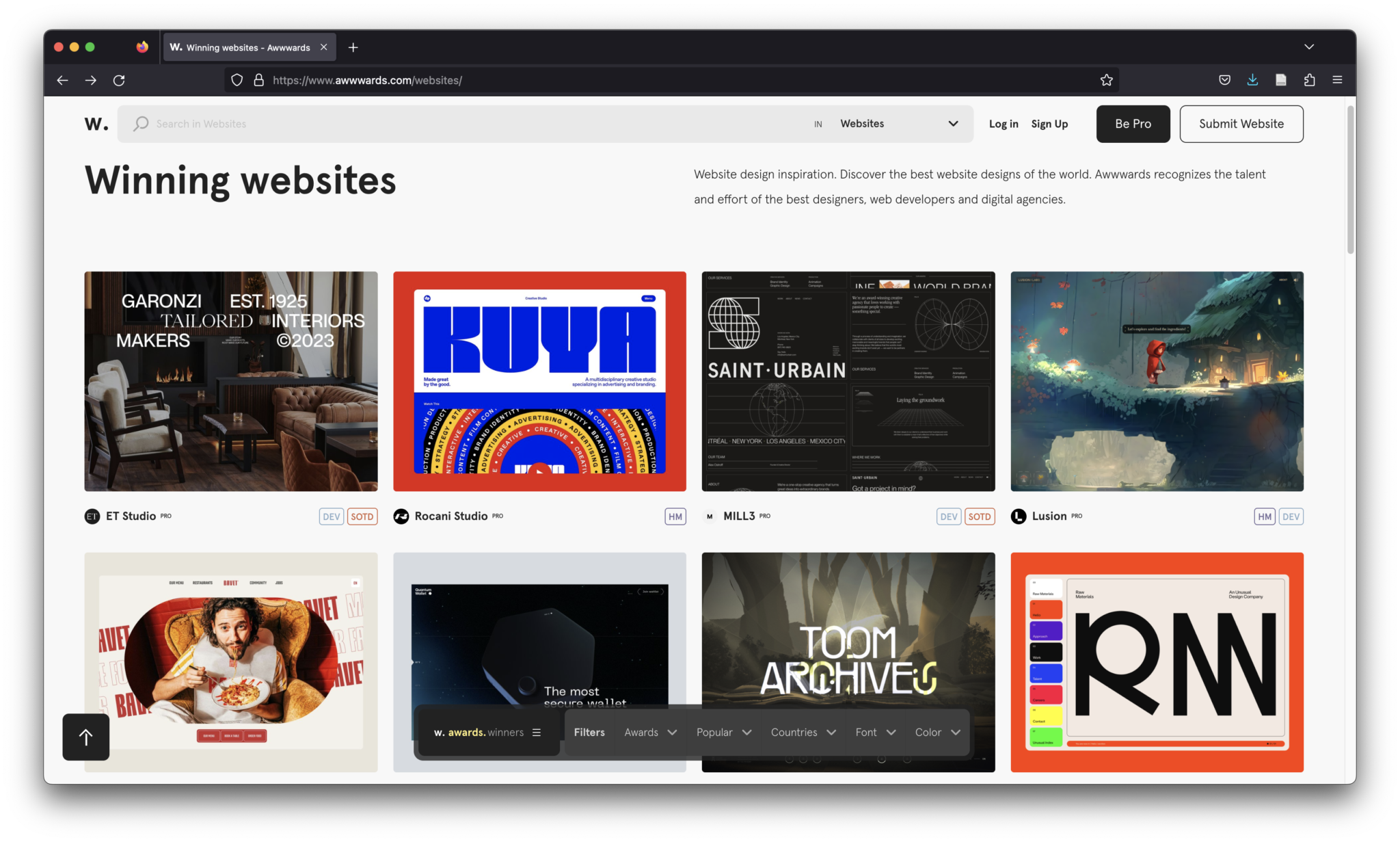The image size is (1400, 842).
Task: Open the extensions puzzle icon
Action: pyautogui.click(x=1309, y=80)
